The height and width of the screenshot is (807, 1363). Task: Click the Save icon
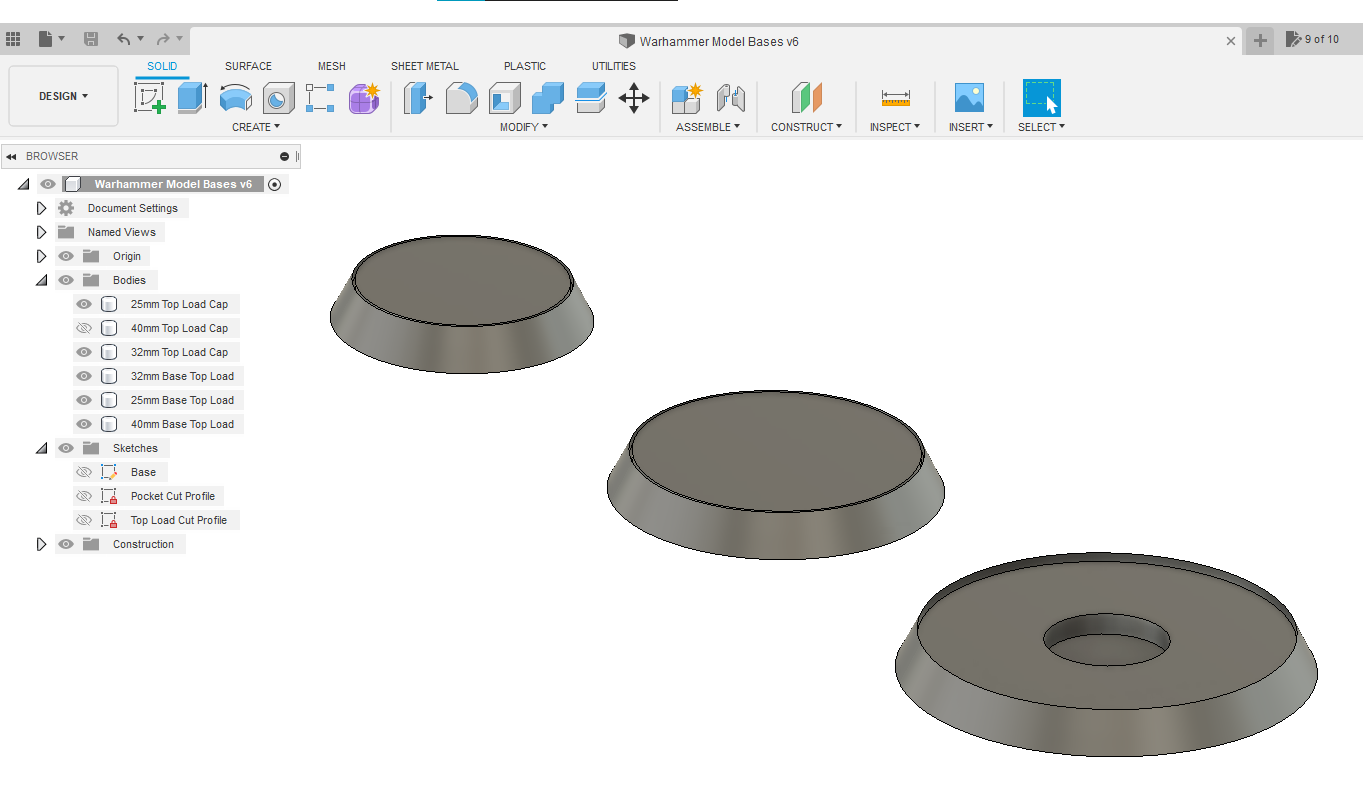pos(91,39)
